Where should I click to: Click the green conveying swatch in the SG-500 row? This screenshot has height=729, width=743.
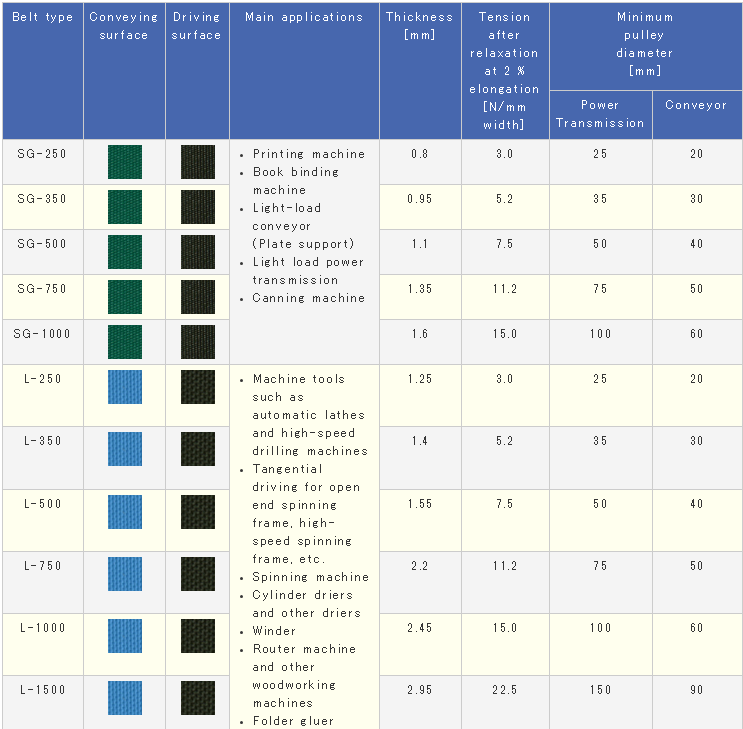(x=124, y=252)
